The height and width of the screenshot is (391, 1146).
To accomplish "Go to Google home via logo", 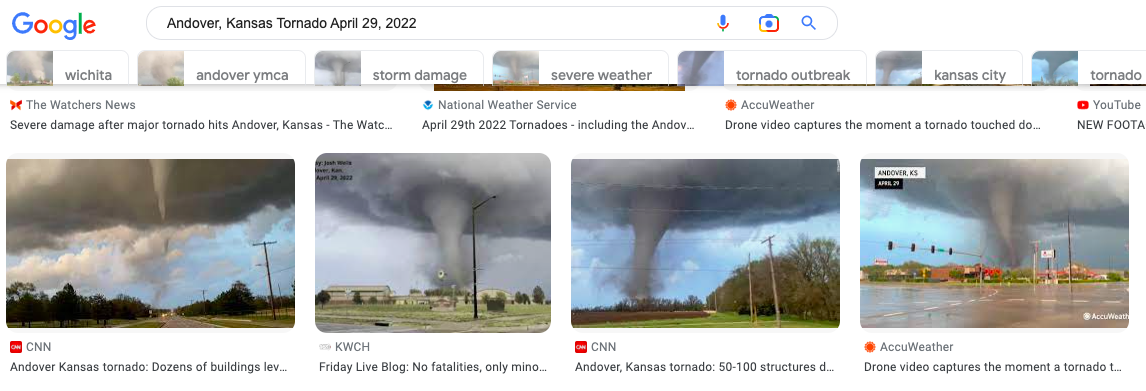I will 54,26.
